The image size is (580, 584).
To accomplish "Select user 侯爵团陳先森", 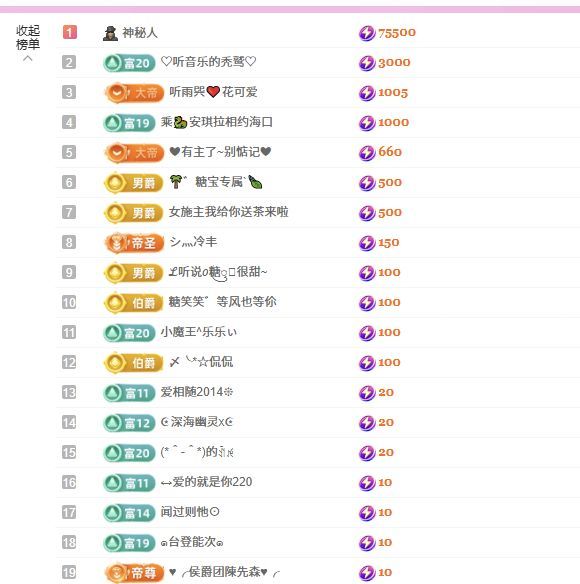I will 224,572.
